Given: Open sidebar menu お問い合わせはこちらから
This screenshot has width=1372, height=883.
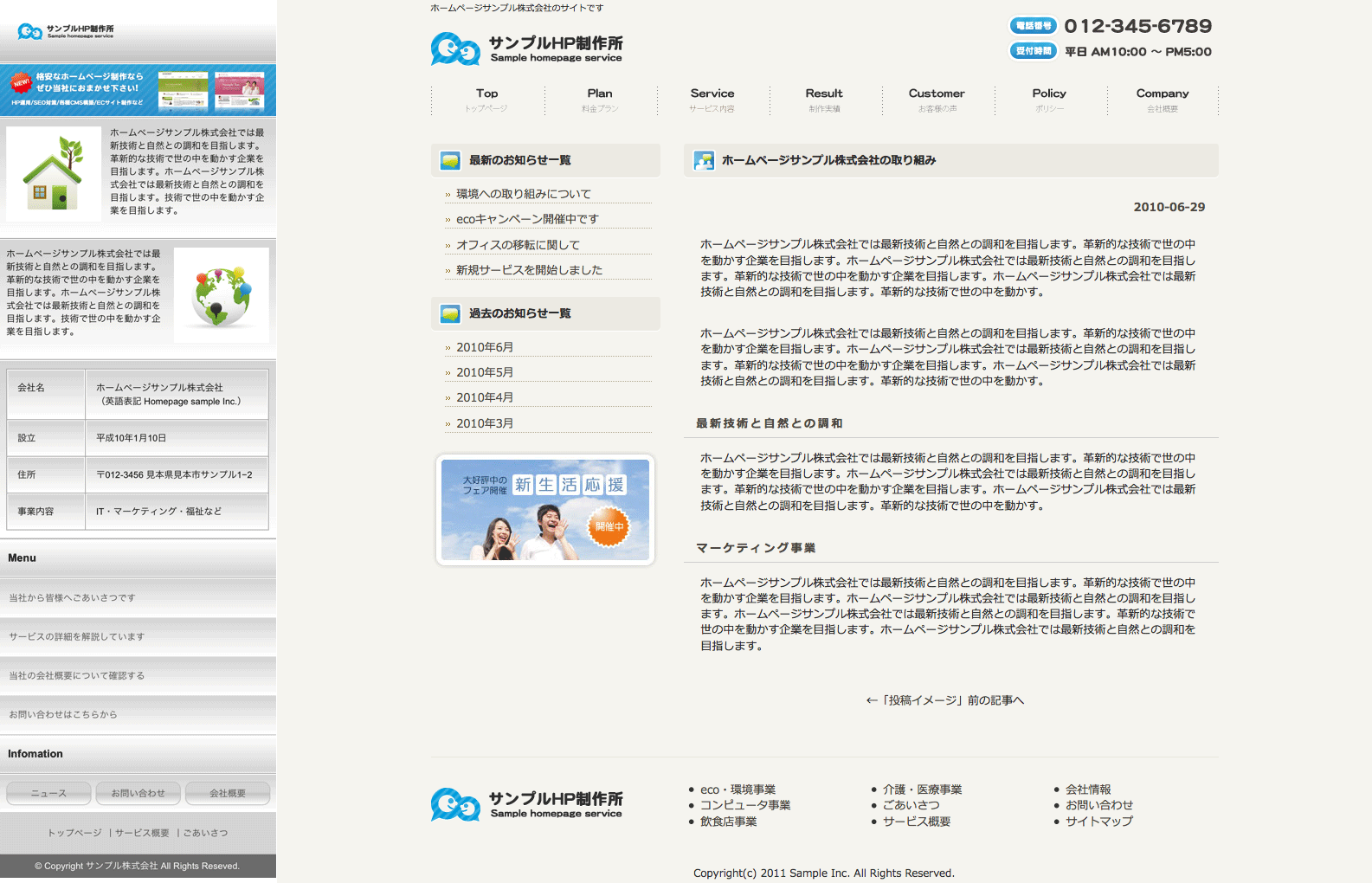Looking at the screenshot, I should click(x=63, y=715).
